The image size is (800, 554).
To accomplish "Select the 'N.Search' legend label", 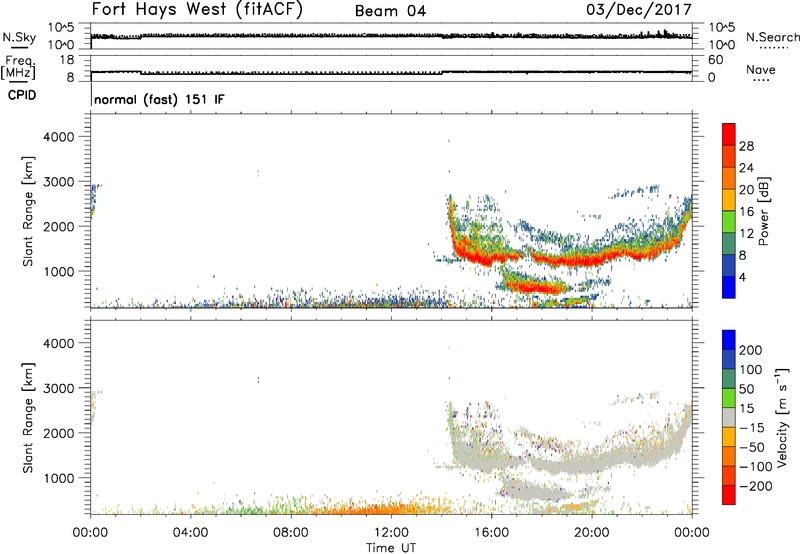I will [x=772, y=37].
